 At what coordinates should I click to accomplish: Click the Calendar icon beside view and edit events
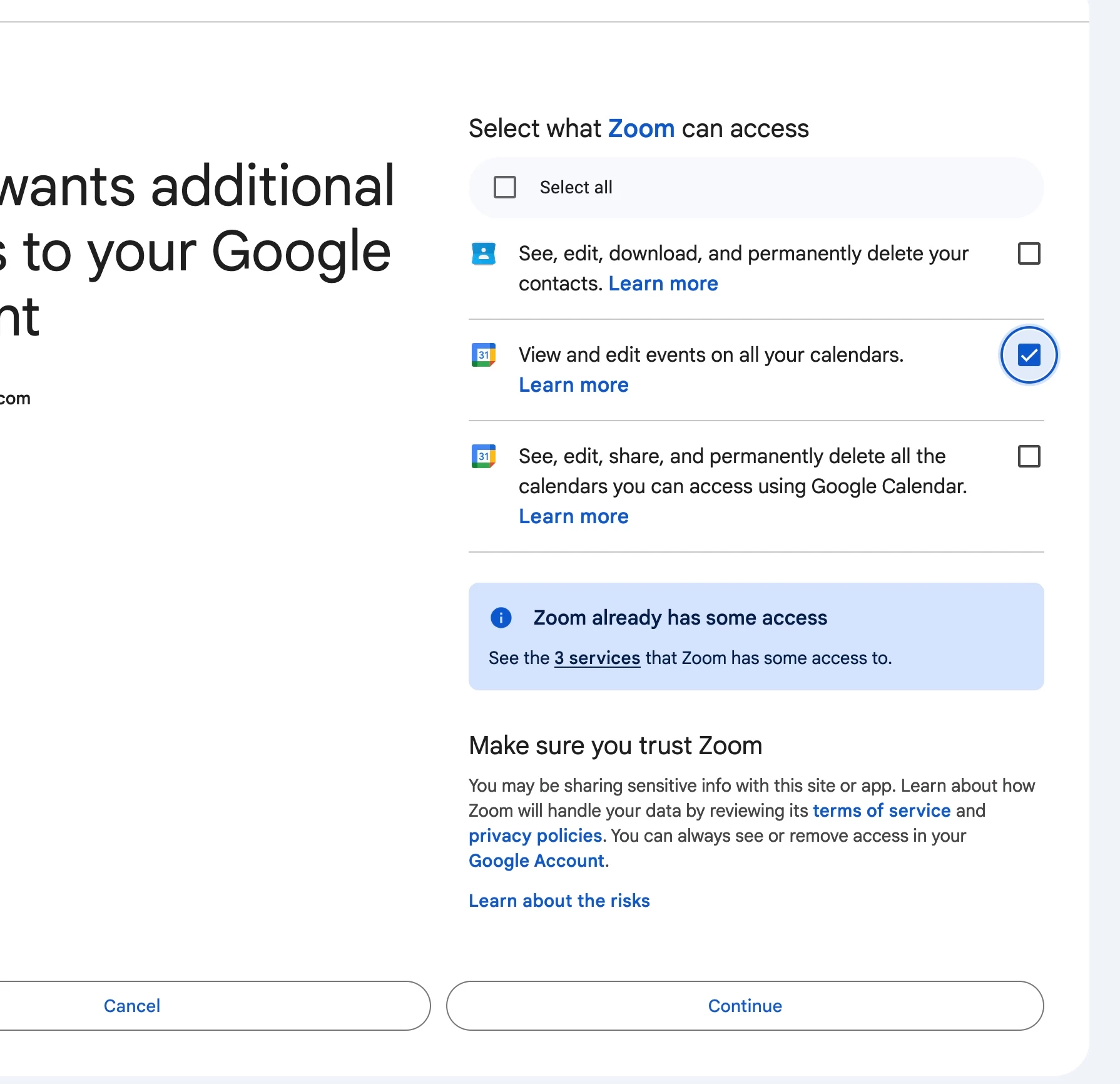pos(483,355)
